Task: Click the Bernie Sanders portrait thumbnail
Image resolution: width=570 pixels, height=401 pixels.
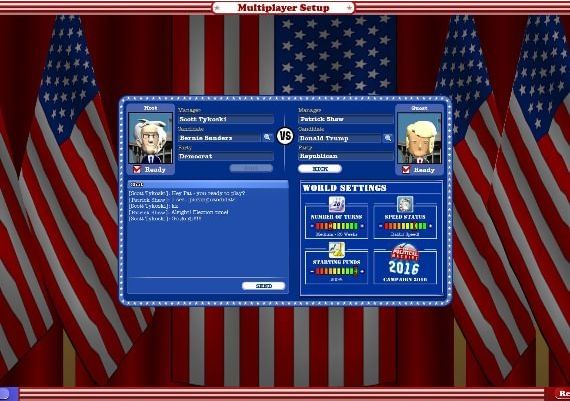Action: 150,138
